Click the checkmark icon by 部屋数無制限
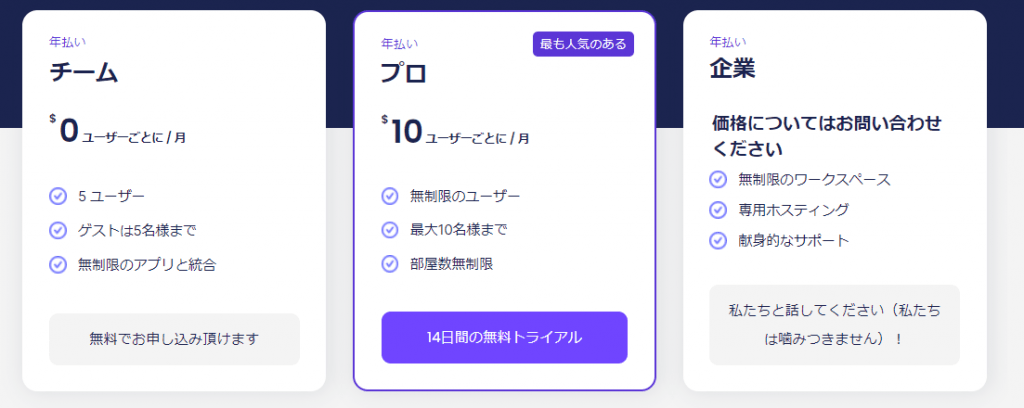 (390, 264)
